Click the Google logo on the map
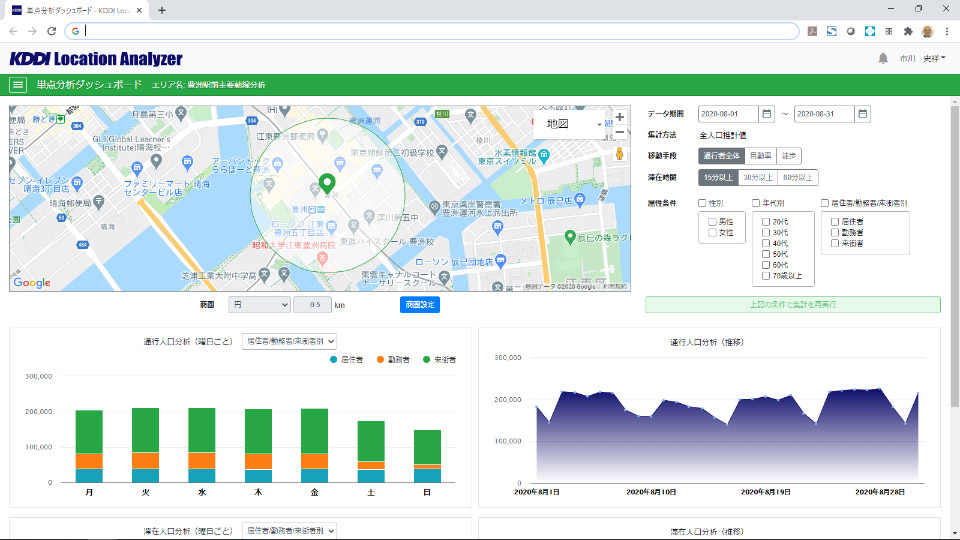 [32, 283]
